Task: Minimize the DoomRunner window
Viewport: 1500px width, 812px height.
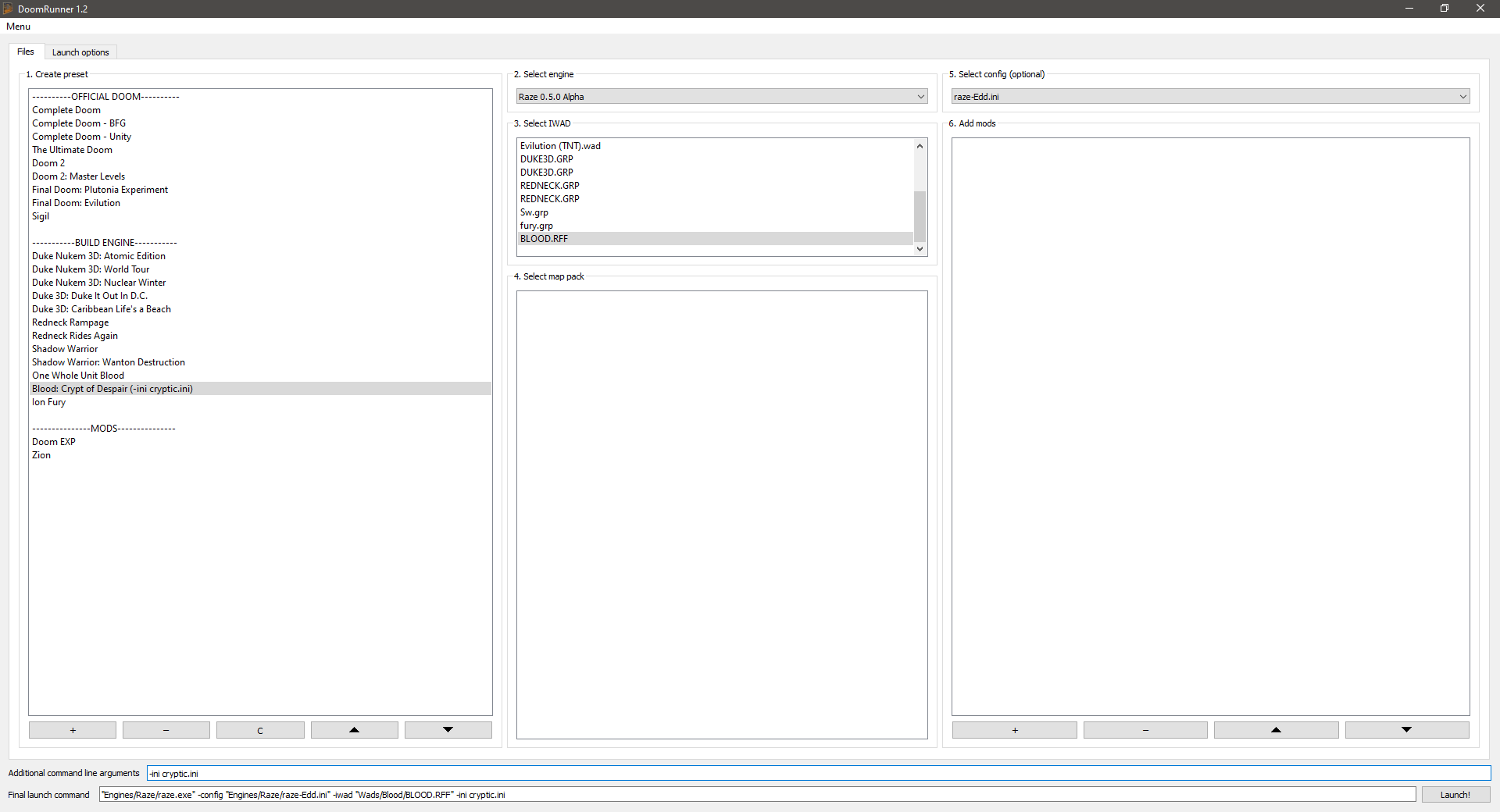Action: tap(1409, 9)
